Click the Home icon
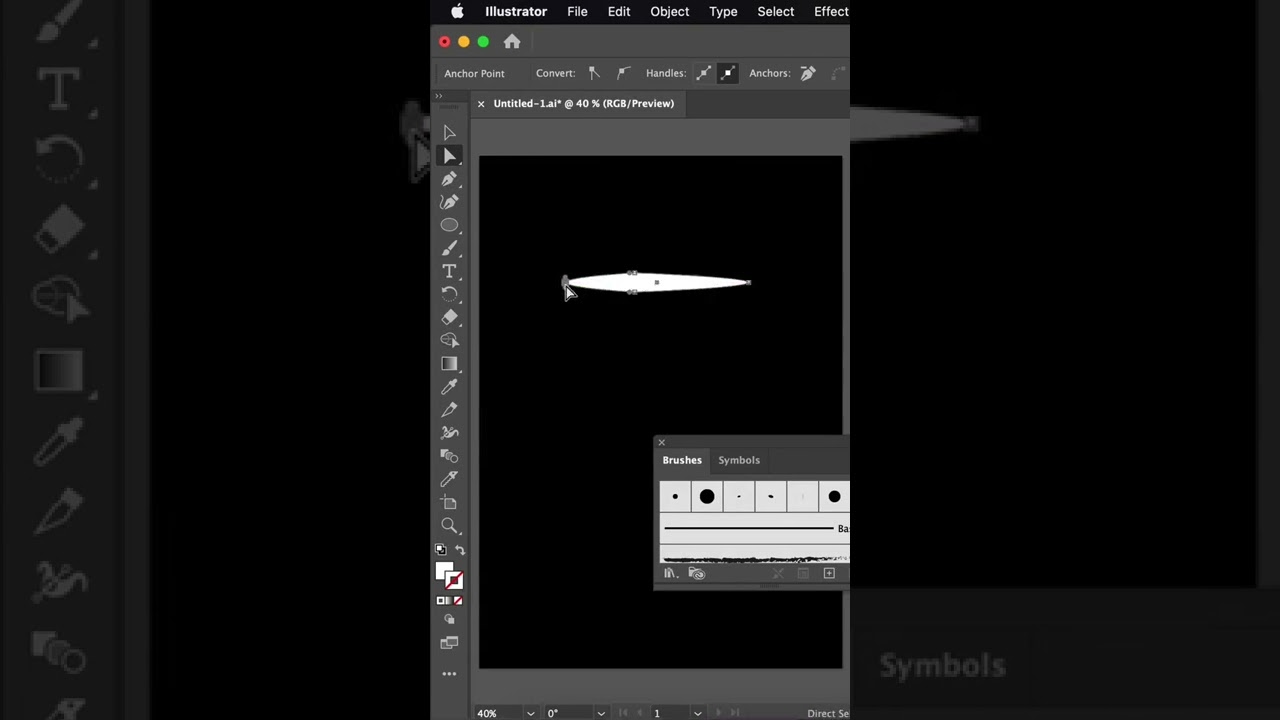The width and height of the screenshot is (1280, 720). tap(512, 42)
